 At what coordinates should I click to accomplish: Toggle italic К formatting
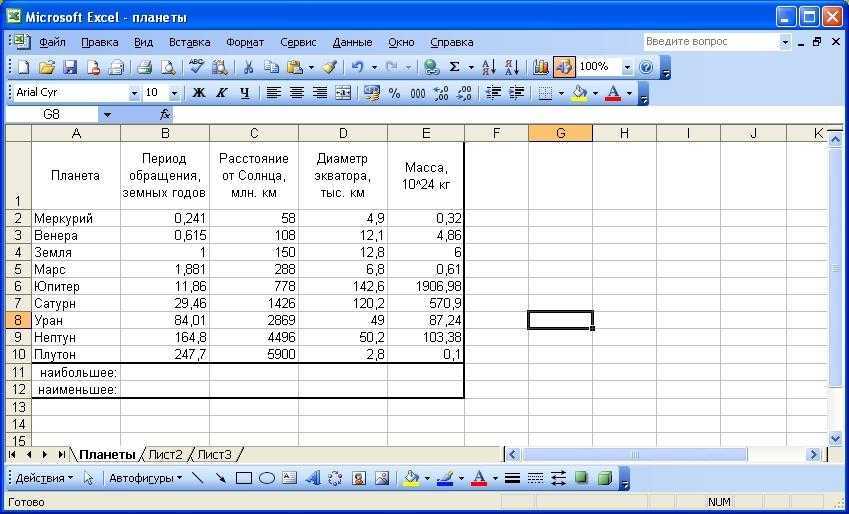(x=221, y=93)
